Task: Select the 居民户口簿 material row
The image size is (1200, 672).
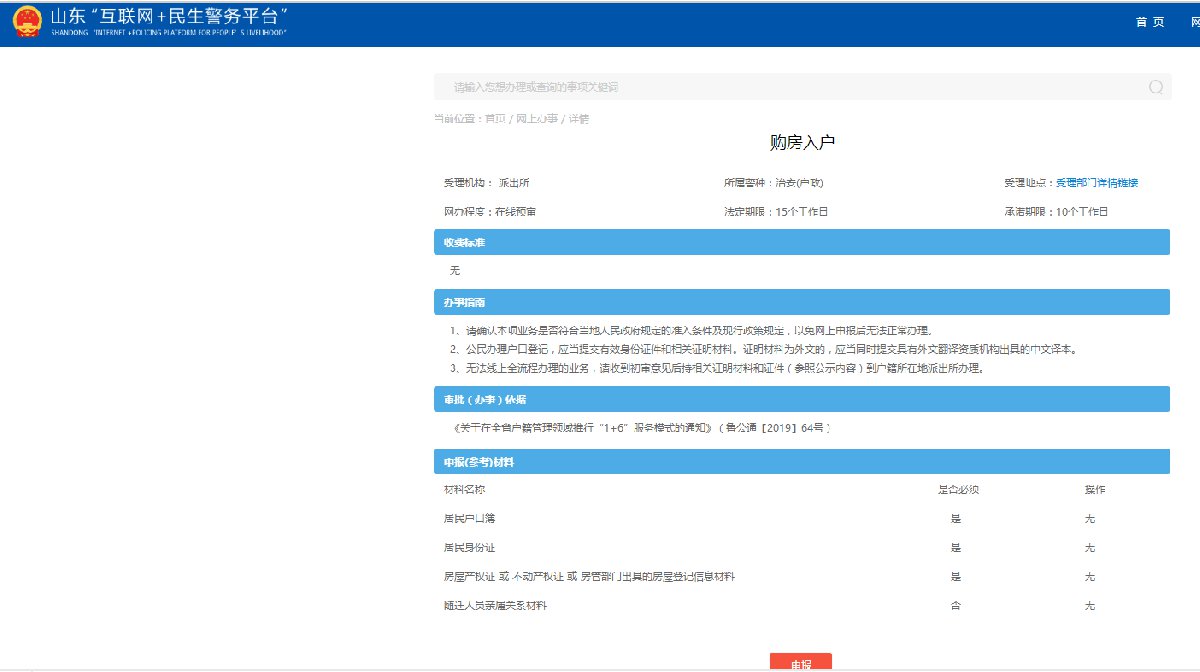Action: (x=469, y=519)
